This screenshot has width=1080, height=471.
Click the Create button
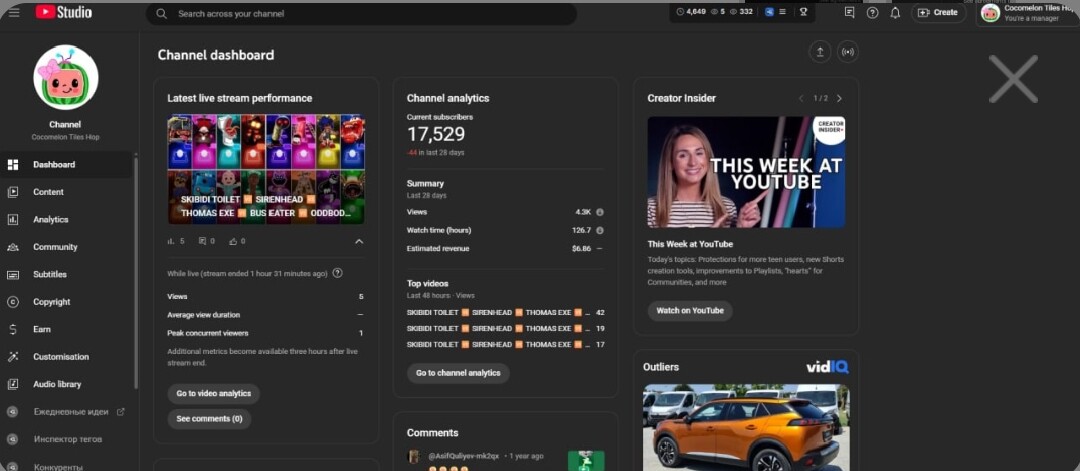[x=939, y=12]
